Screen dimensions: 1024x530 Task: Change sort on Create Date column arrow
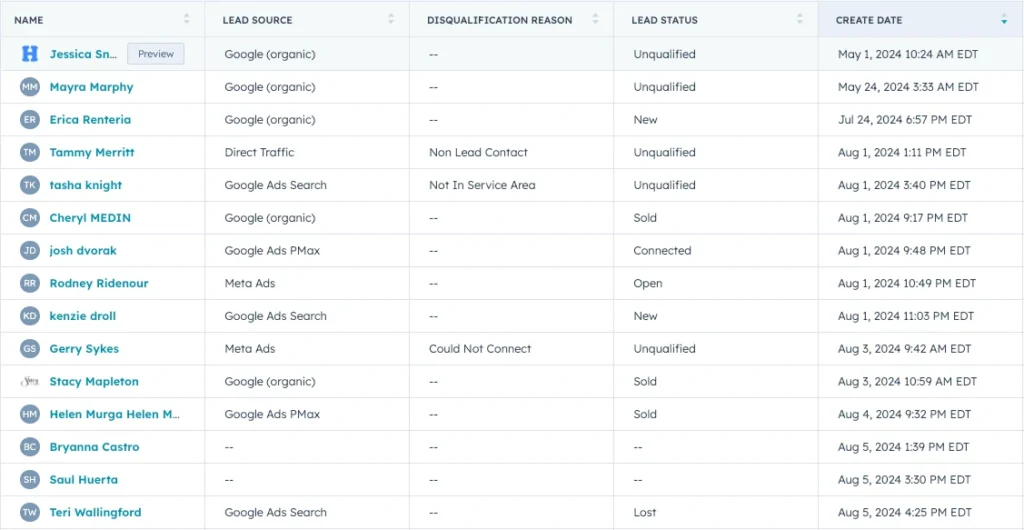click(1004, 19)
